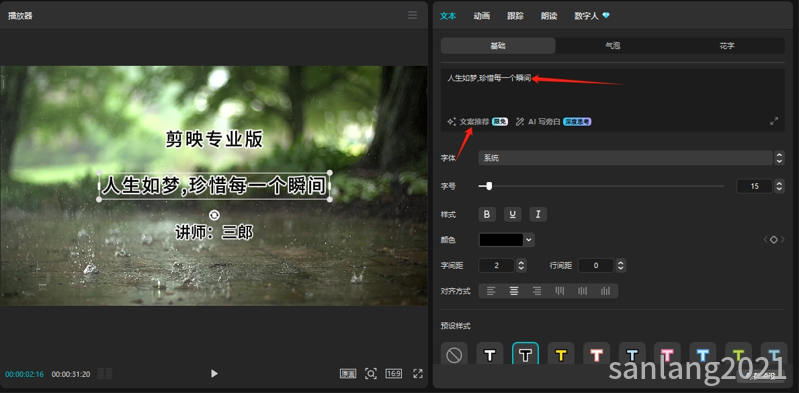This screenshot has width=799, height=393.
Task: Click the 行间距 value field
Action: point(596,265)
